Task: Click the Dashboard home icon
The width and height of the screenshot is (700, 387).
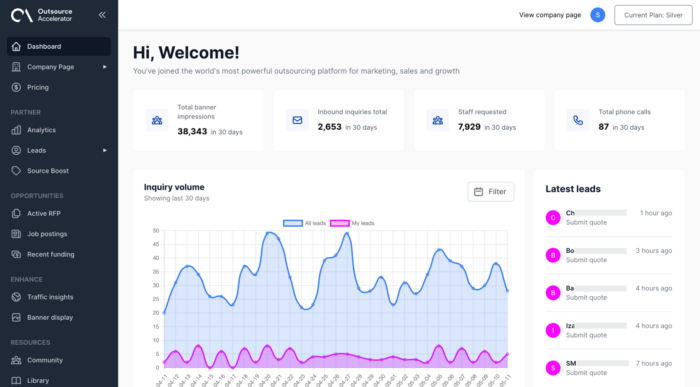Action: pyautogui.click(x=16, y=46)
